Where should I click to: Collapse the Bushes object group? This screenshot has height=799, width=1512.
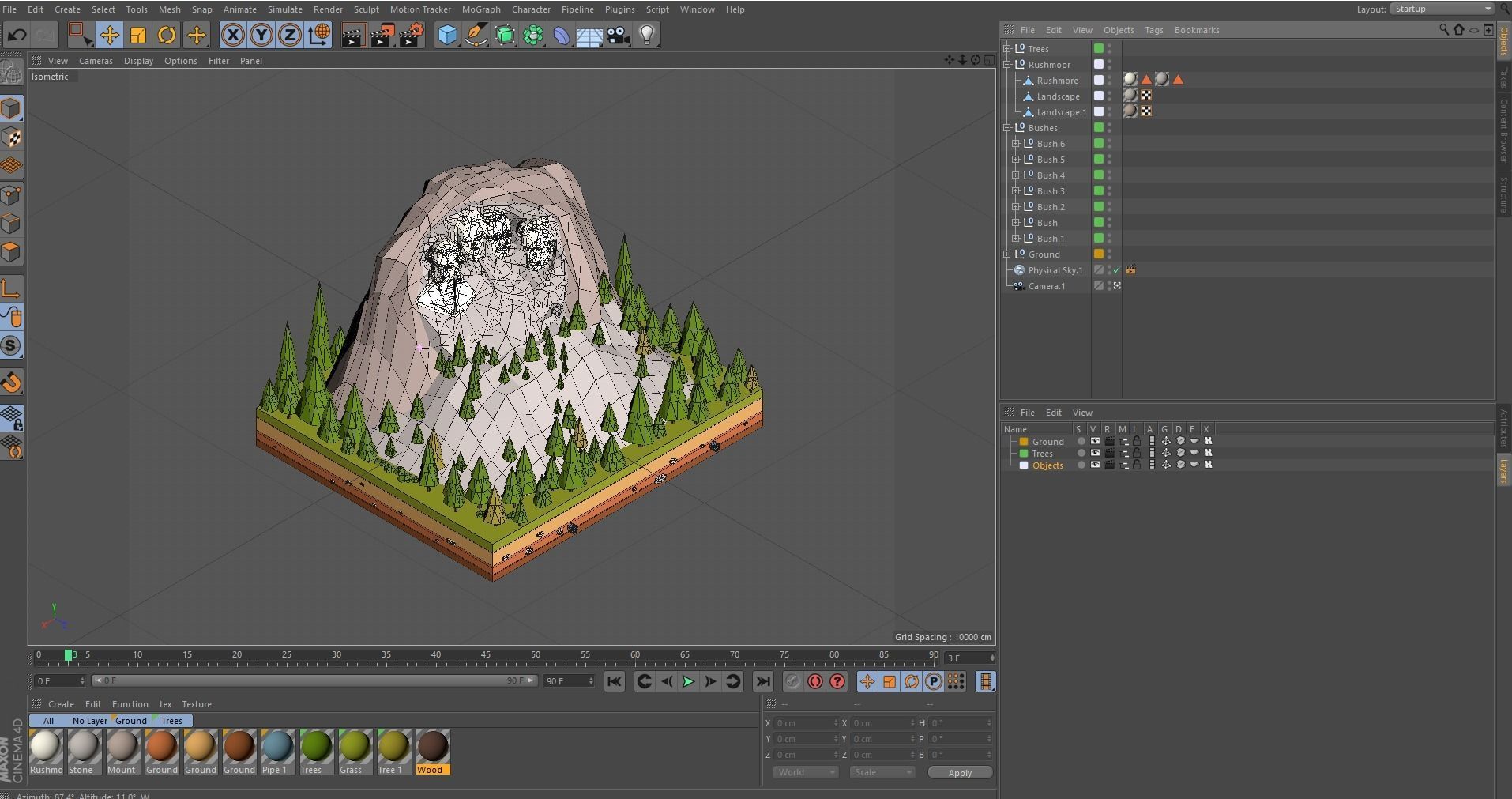[x=1007, y=127]
